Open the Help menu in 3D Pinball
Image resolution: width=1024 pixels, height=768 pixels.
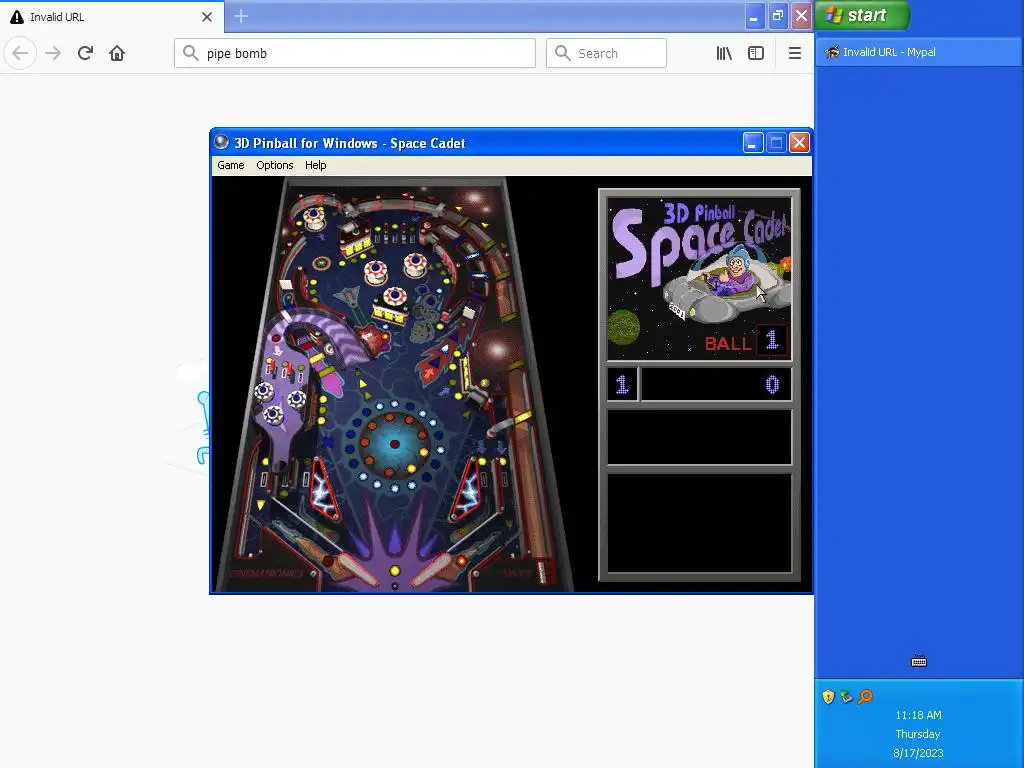click(315, 165)
